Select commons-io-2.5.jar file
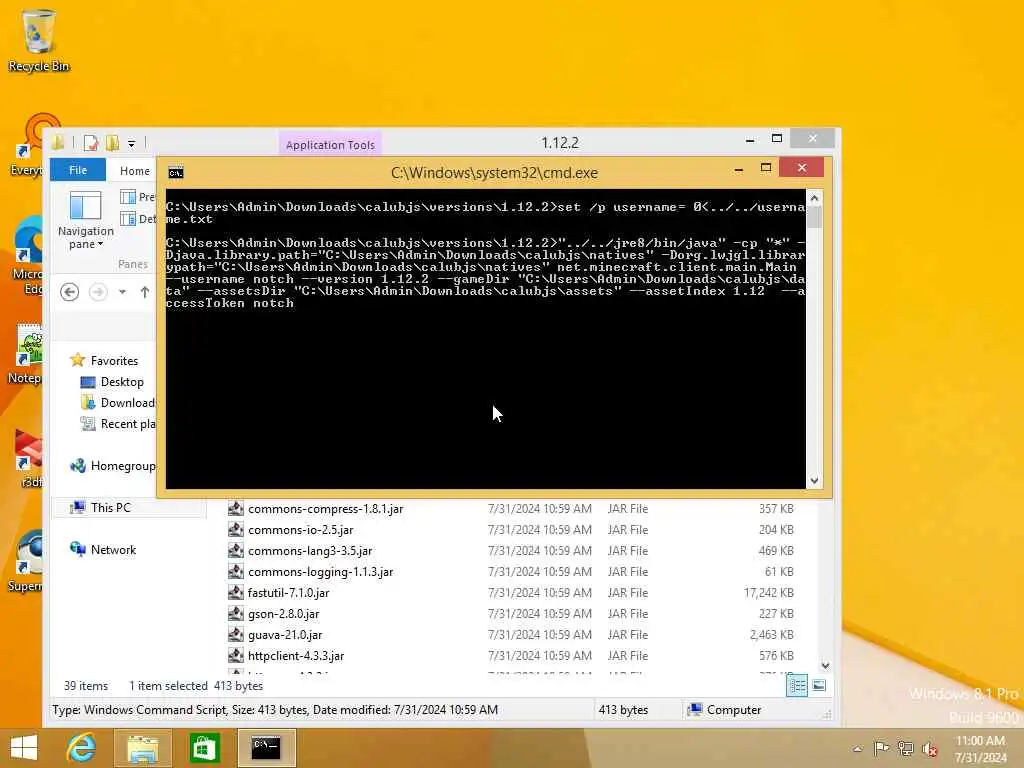Image resolution: width=1024 pixels, height=768 pixels. 300,530
